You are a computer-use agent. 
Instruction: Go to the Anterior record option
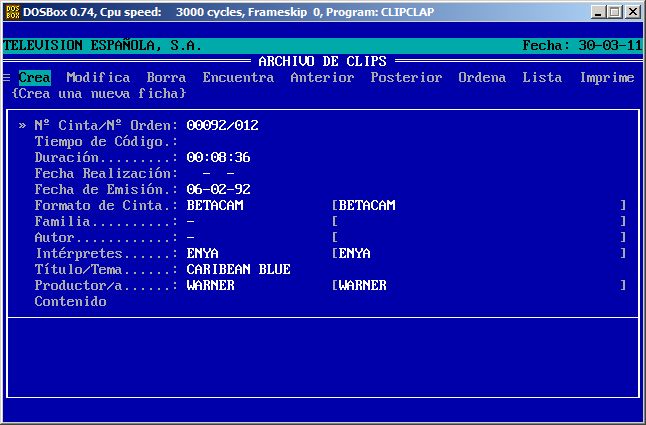322,77
